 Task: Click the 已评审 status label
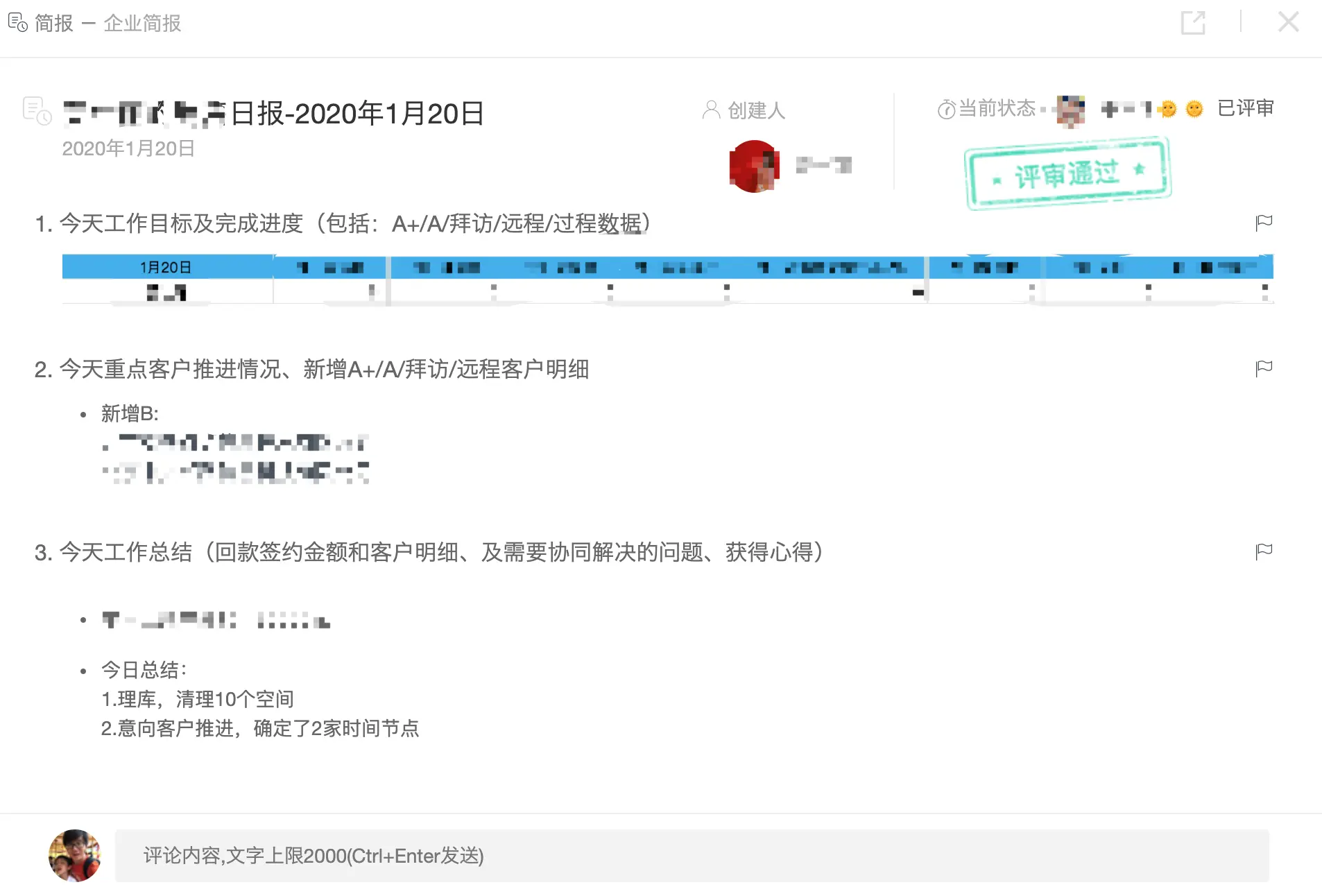point(1246,108)
